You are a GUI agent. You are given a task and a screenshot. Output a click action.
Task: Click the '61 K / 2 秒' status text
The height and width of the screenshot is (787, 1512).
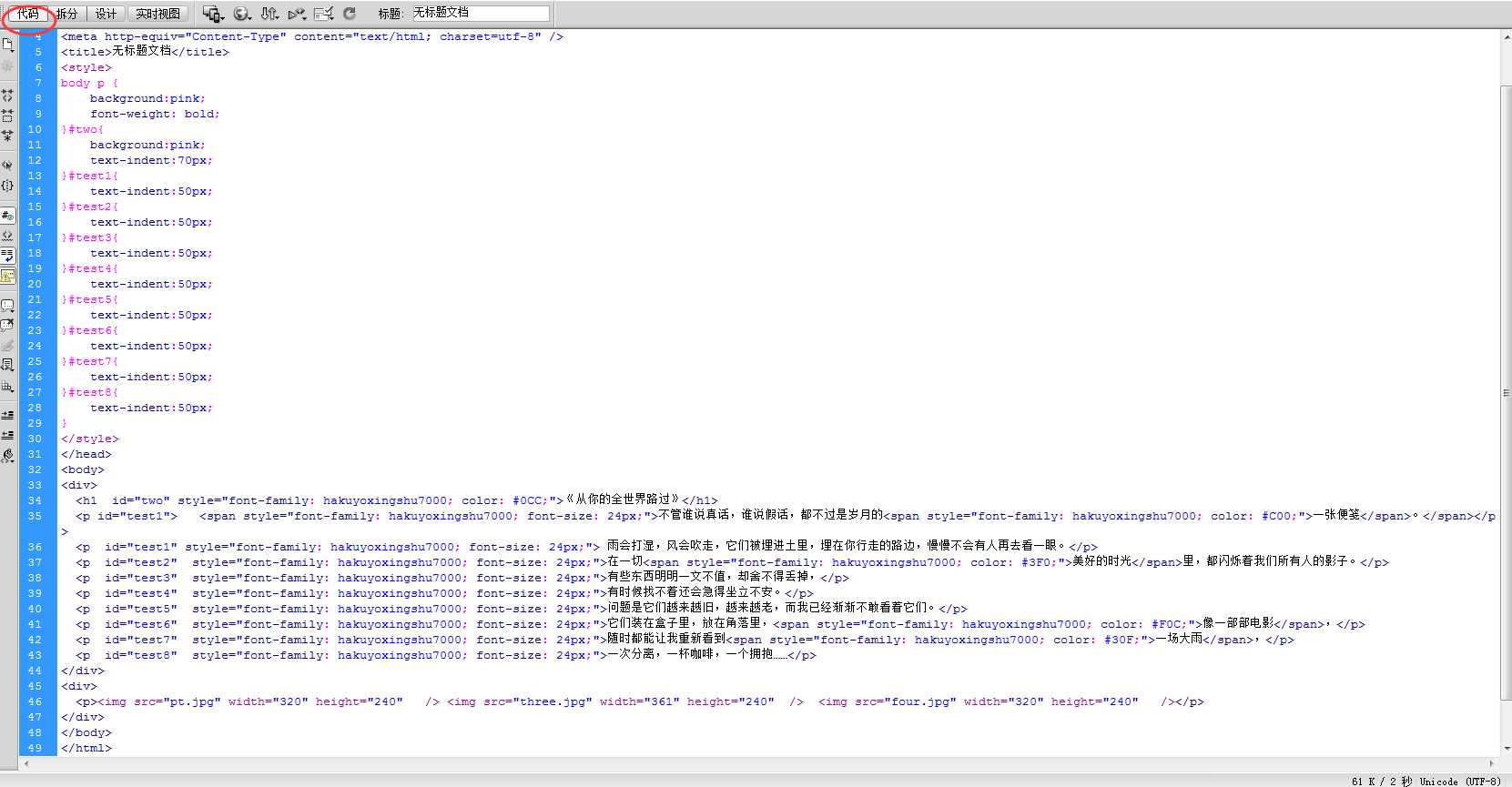click(1381, 781)
